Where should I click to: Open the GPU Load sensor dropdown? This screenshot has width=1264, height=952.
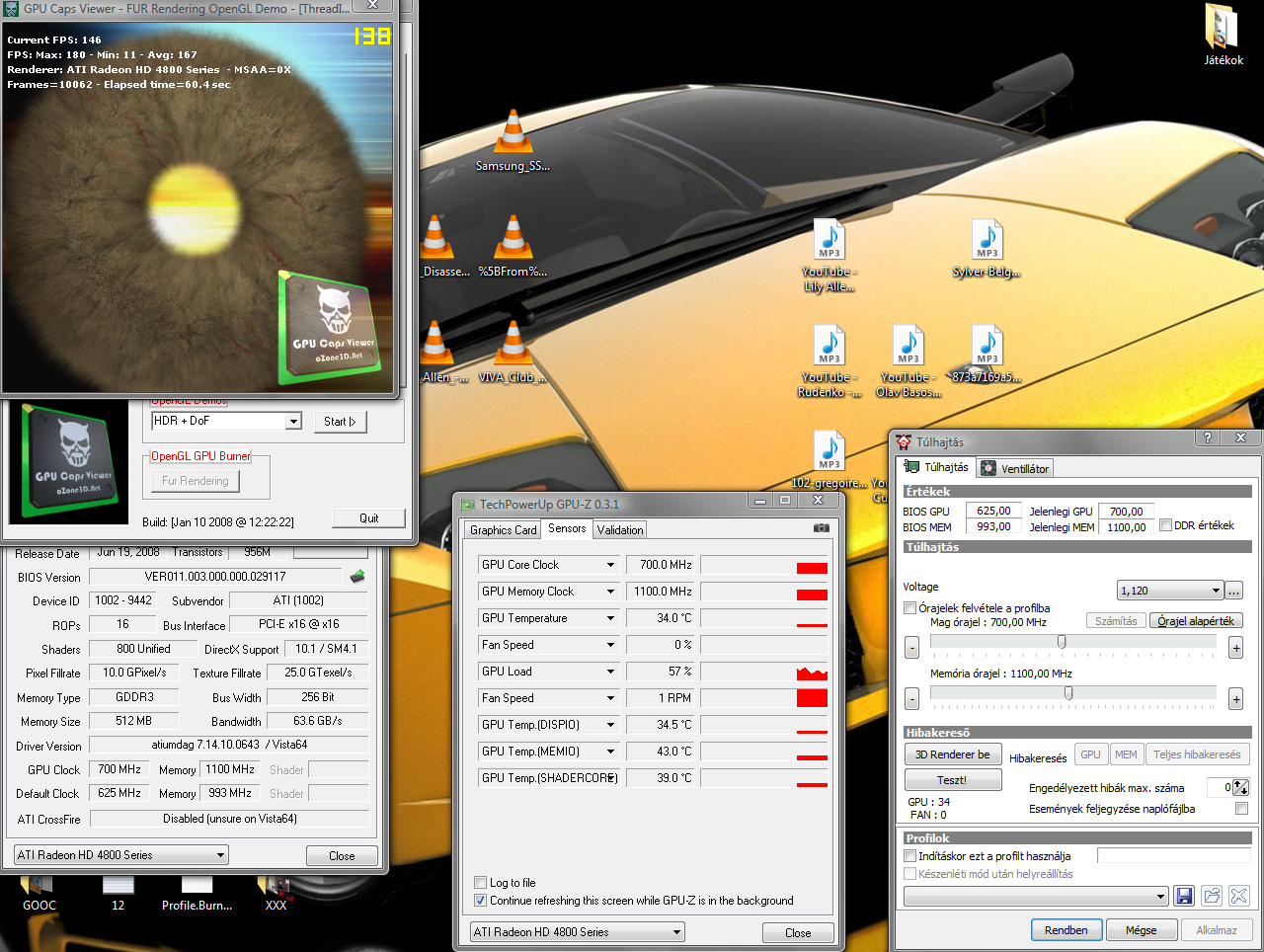pyautogui.click(x=610, y=672)
